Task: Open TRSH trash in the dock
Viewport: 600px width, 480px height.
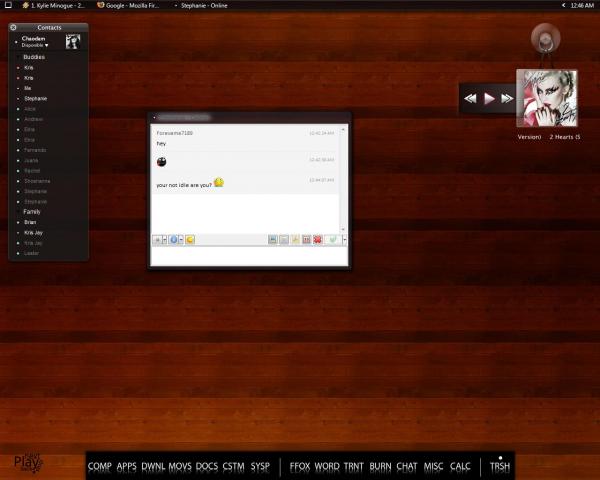Action: (500, 466)
